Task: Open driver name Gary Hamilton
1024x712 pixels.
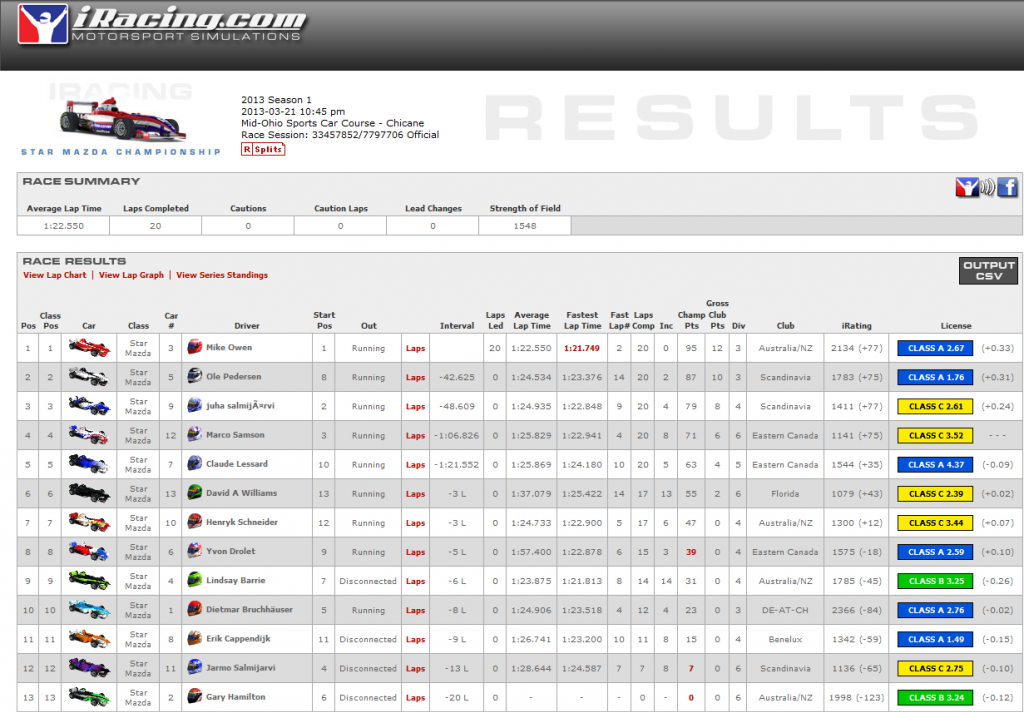Action: 235,697
